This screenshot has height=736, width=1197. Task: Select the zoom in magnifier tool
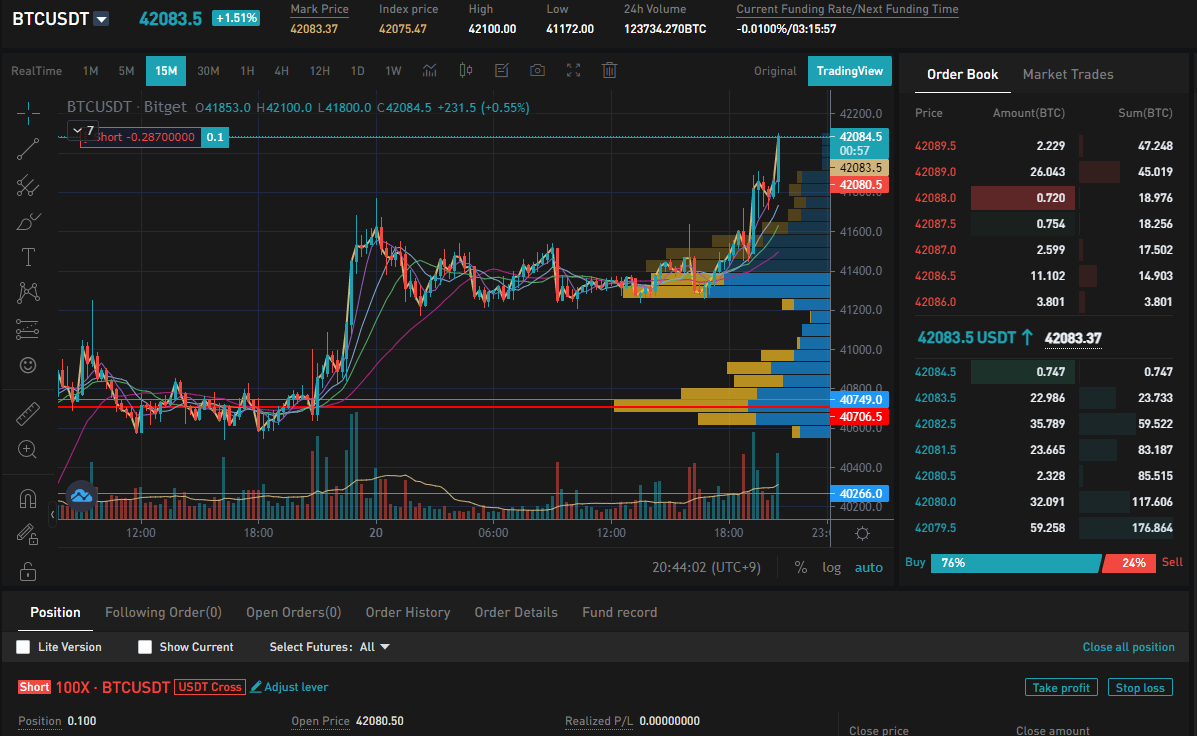[x=28, y=450]
